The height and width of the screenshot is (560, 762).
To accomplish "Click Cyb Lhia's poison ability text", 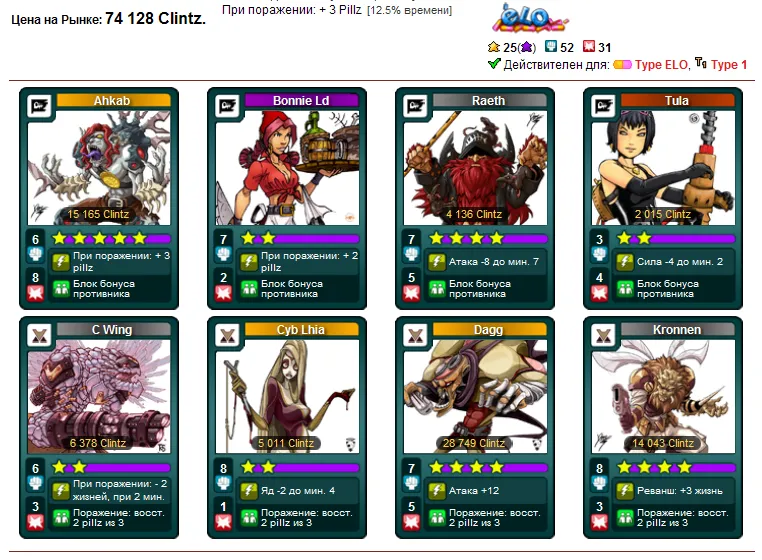I will [298, 490].
